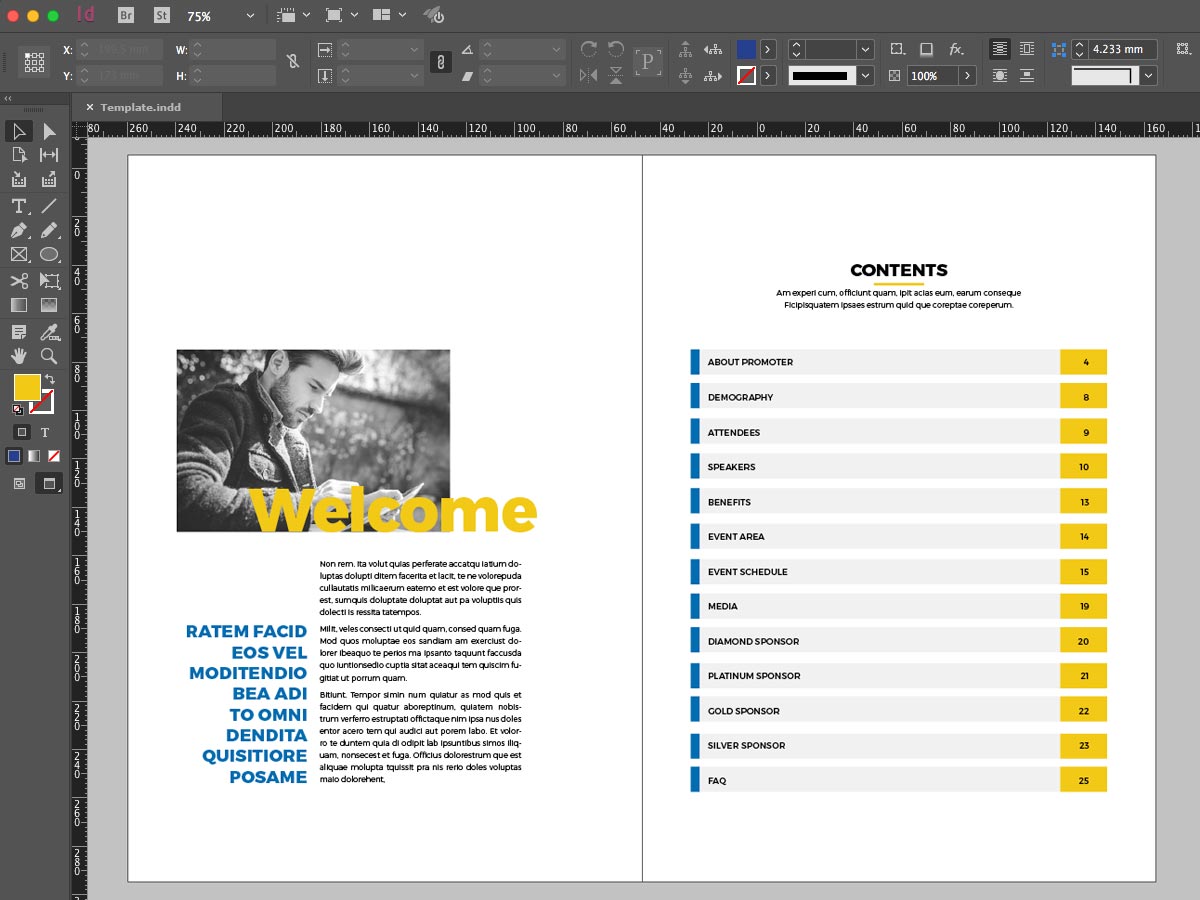Choose the Gap tool

click(49, 155)
